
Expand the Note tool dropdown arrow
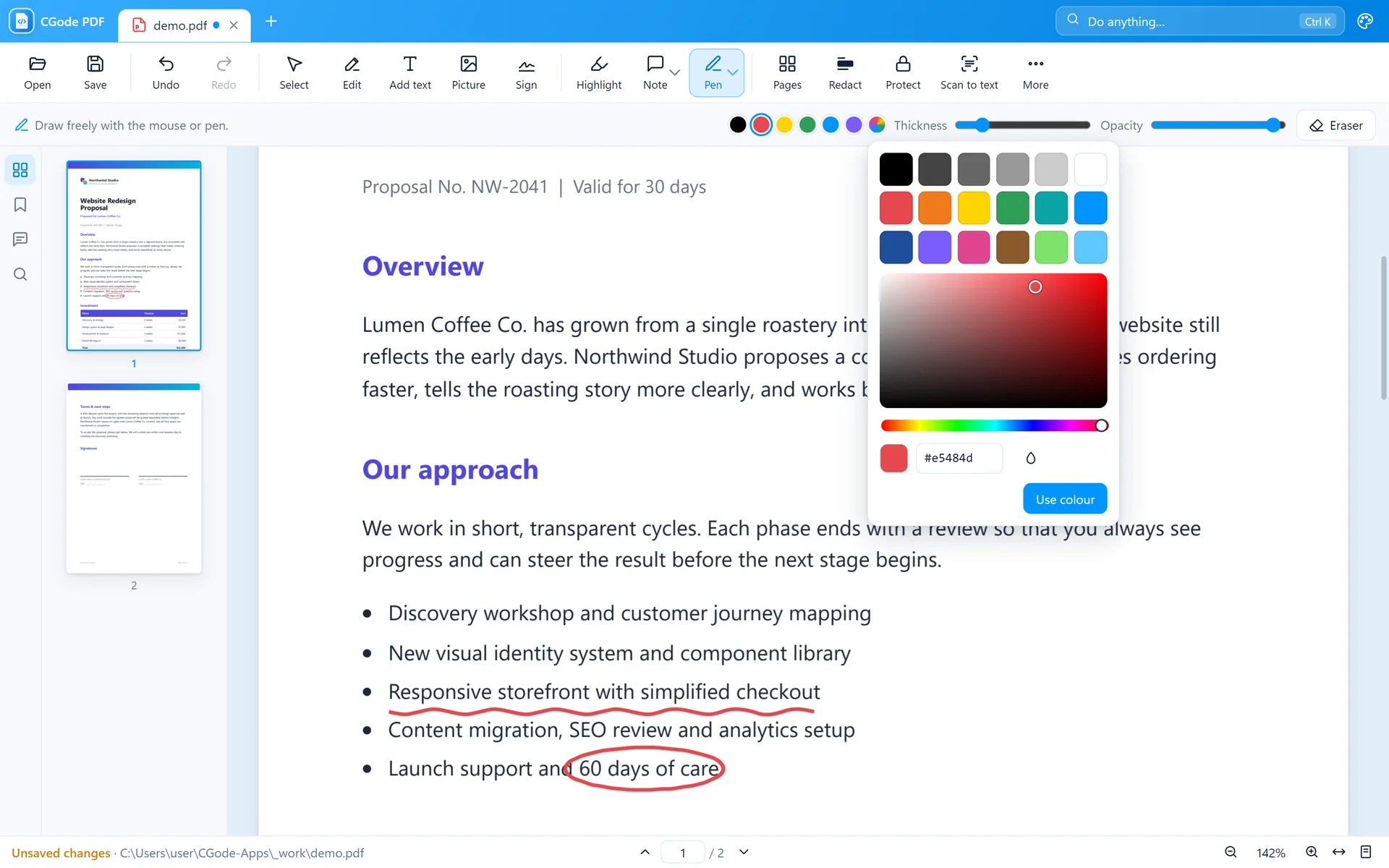[675, 72]
